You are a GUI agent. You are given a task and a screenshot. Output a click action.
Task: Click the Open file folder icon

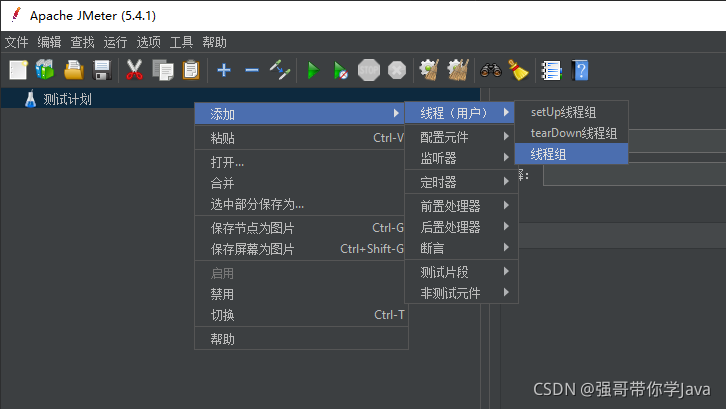[x=74, y=70]
